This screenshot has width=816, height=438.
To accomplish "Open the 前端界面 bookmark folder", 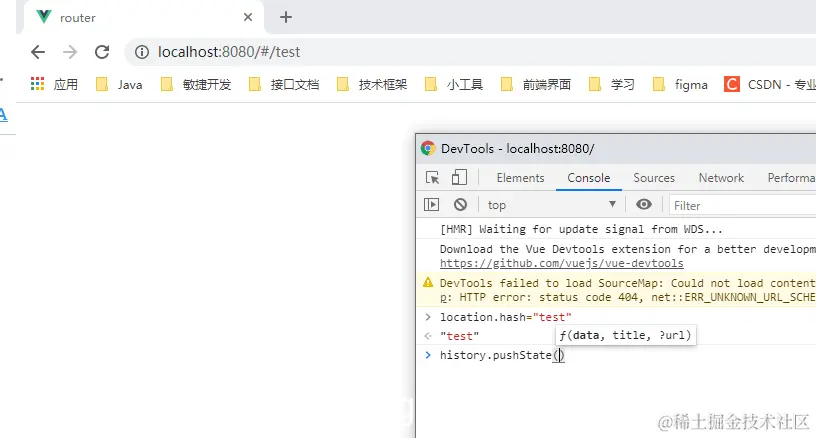I will point(536,84).
